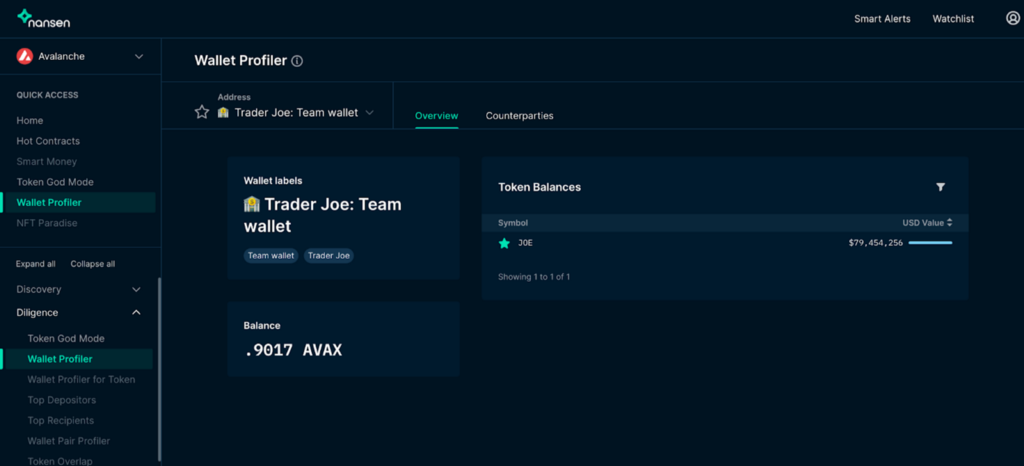This screenshot has height=466, width=1024.
Task: Open Wallet Profiler for Token
Action: pos(82,380)
